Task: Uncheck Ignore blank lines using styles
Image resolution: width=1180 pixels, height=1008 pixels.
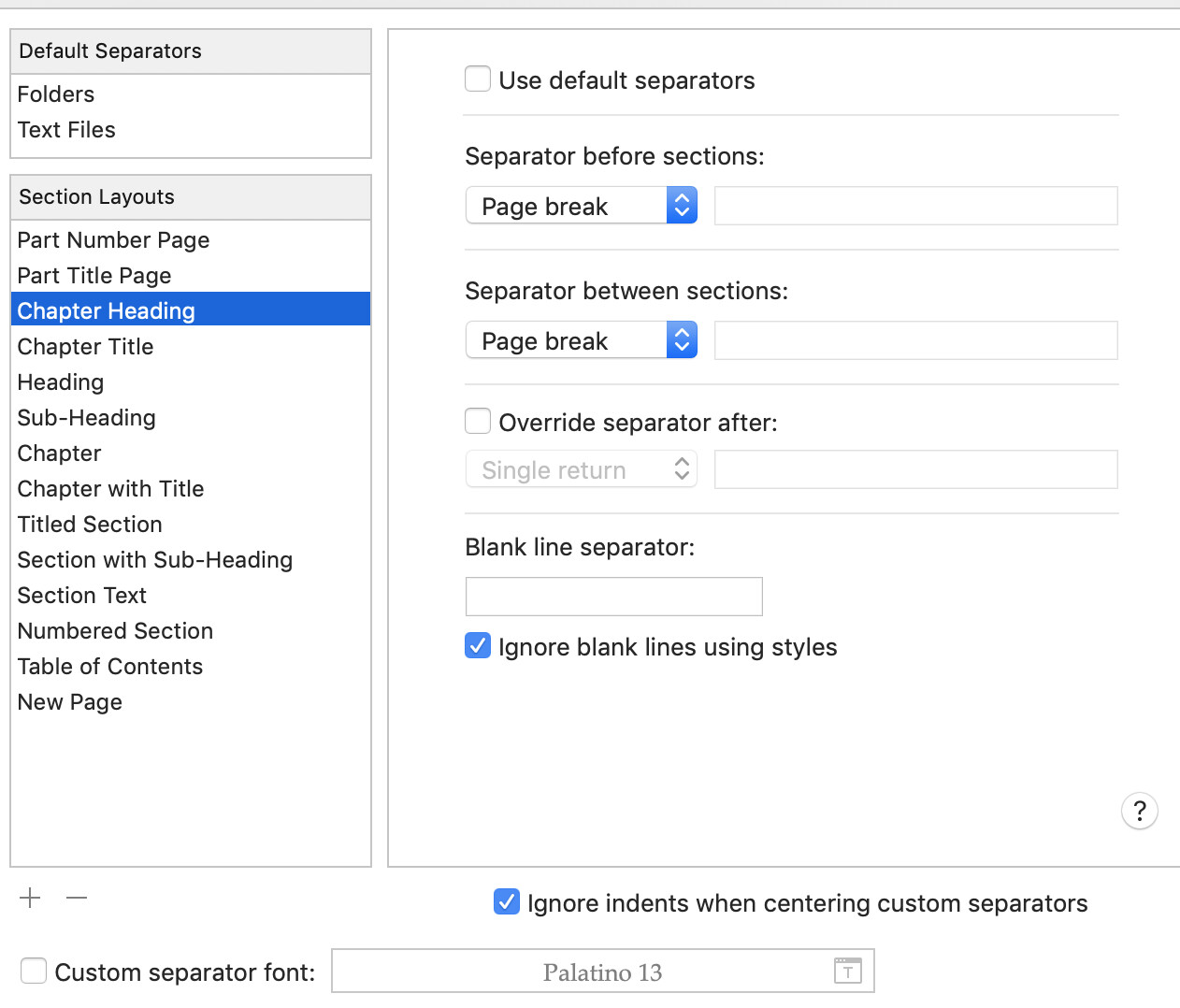Action: tap(478, 646)
